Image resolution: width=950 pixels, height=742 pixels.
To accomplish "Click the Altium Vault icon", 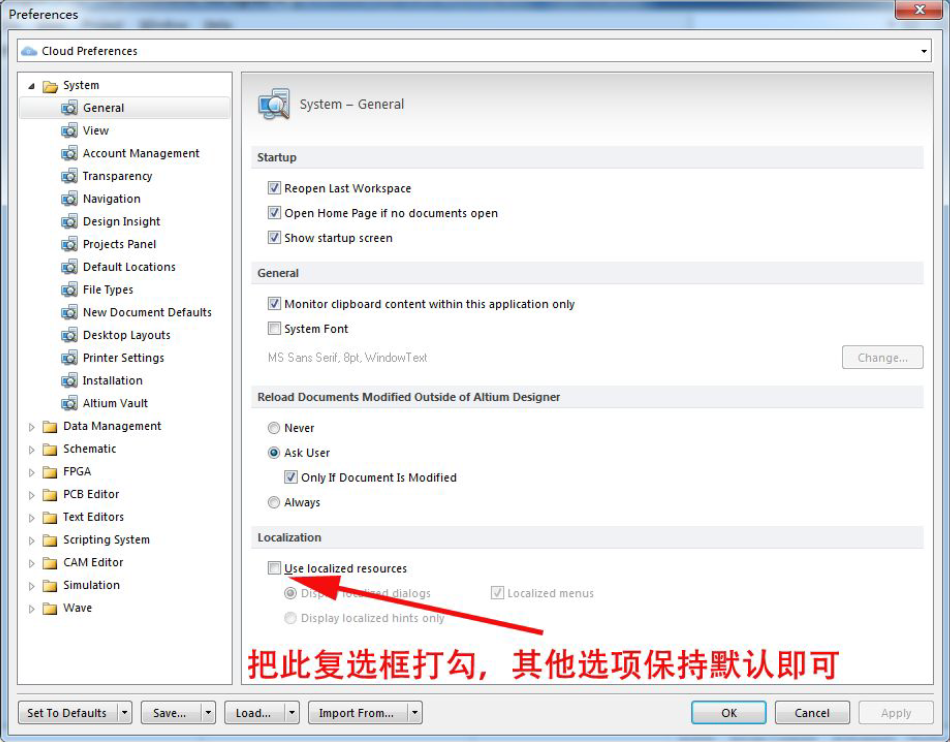I will (69, 403).
